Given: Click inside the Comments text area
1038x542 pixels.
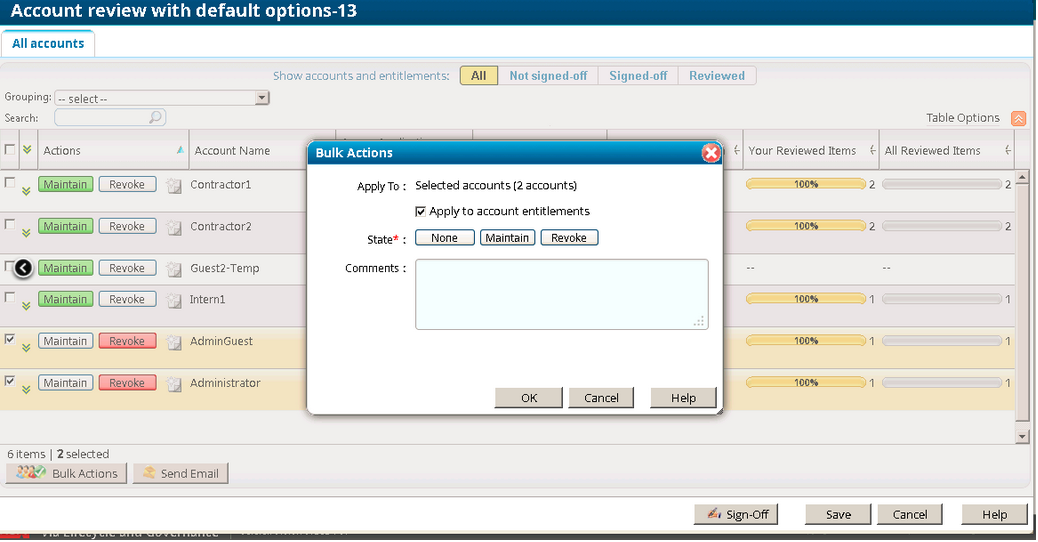Looking at the screenshot, I should [x=561, y=293].
